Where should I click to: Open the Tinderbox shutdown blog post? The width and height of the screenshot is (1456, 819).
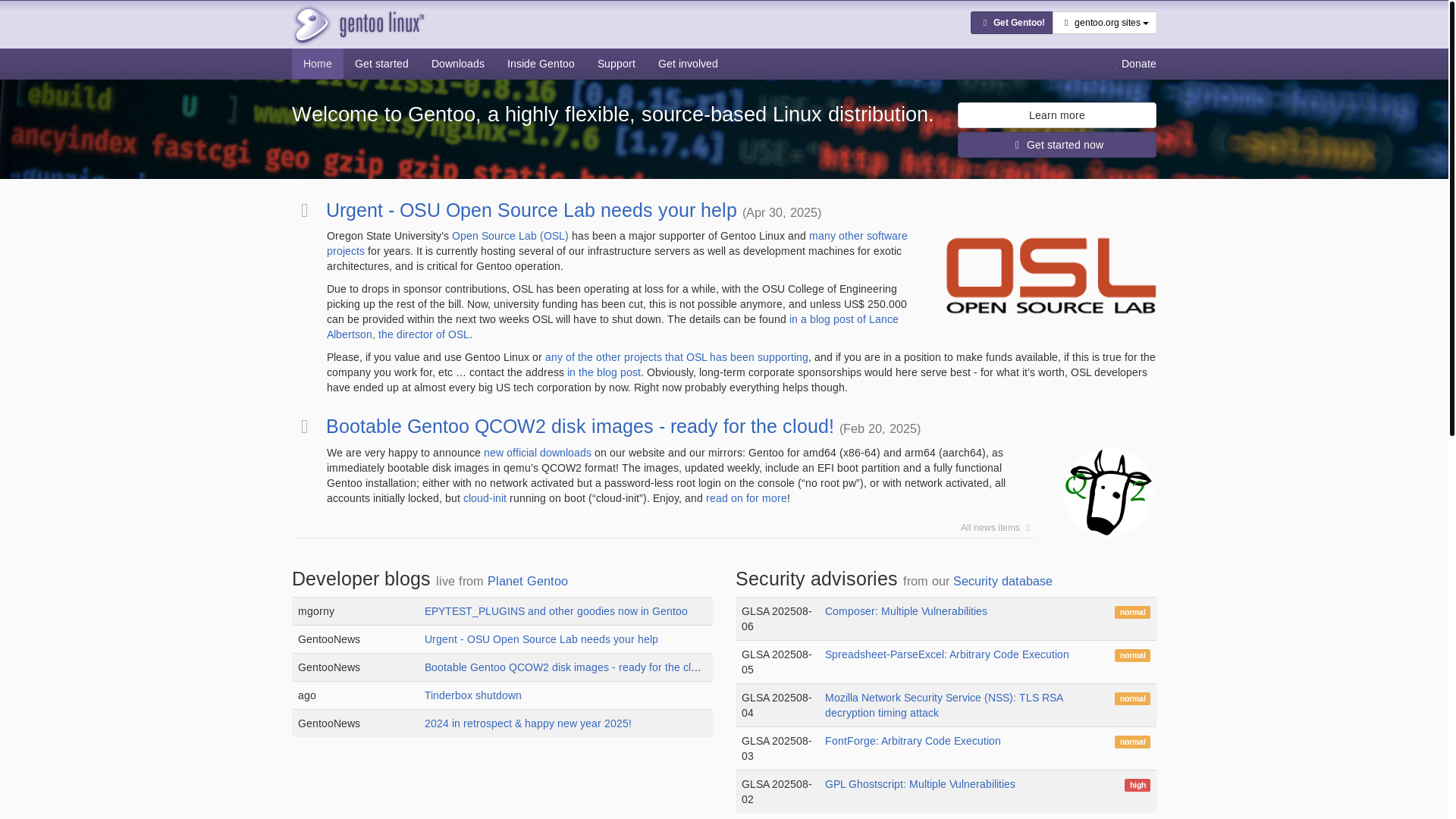pos(473,695)
